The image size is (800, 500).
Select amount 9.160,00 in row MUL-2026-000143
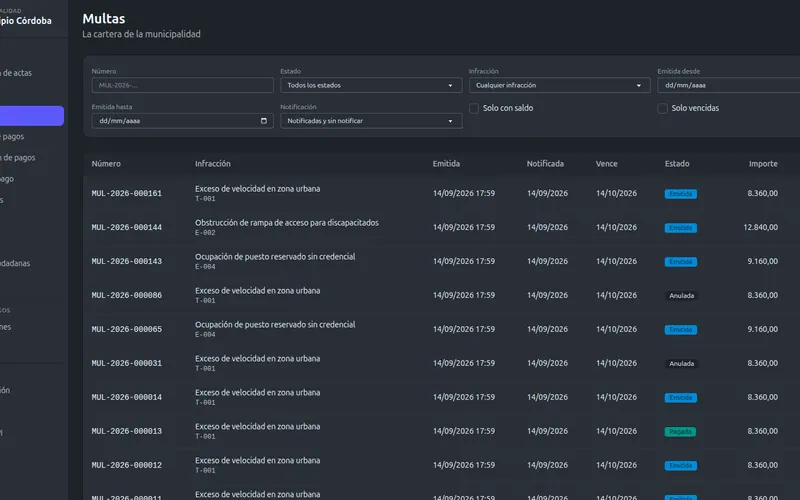coord(763,261)
